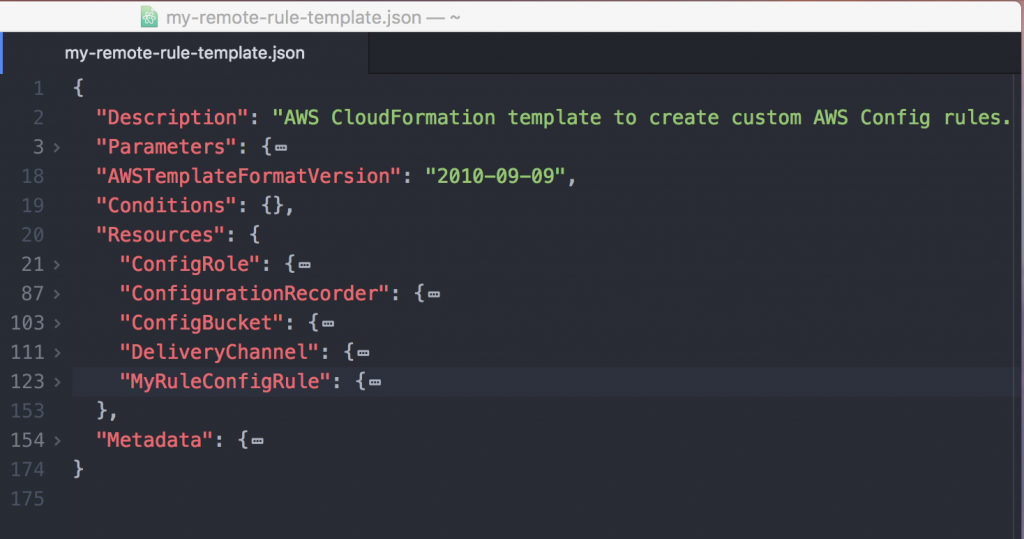Click line number 175 in the gutter
This screenshot has width=1024, height=539.
tap(27, 499)
